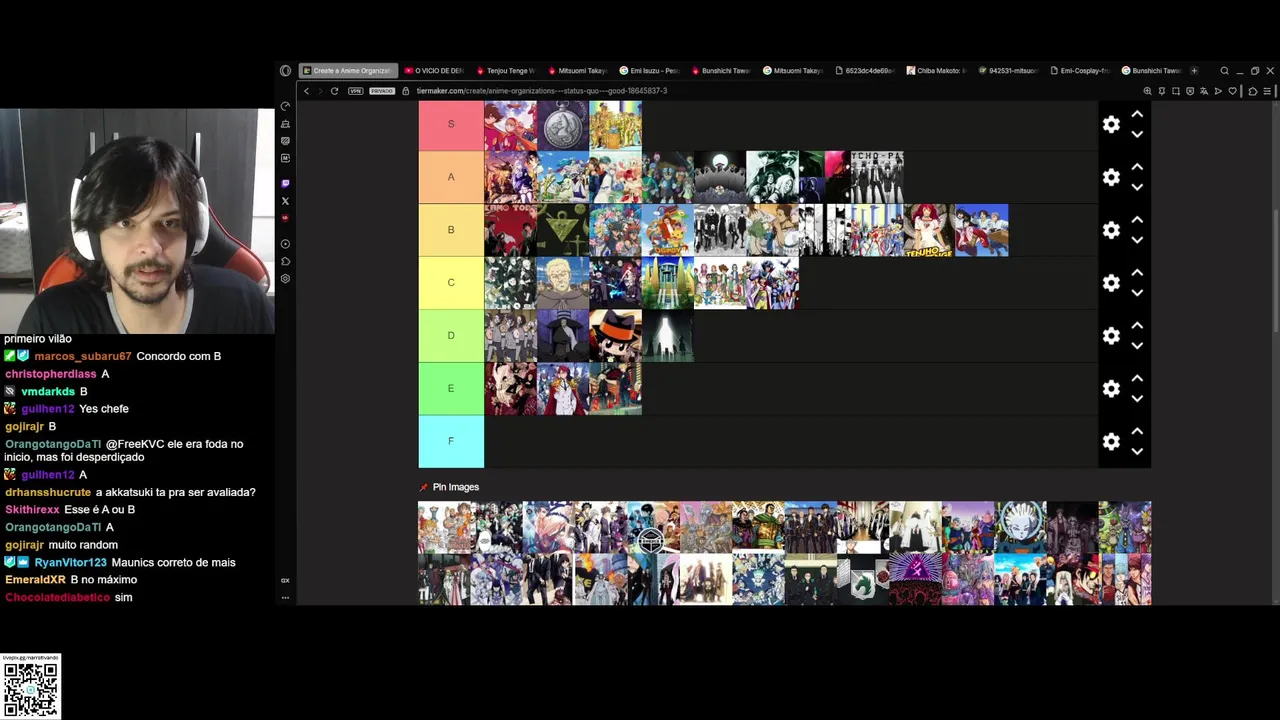Screen dimensions: 1280x720
Task: Move tier D row up with arrow
Action: (1137, 326)
